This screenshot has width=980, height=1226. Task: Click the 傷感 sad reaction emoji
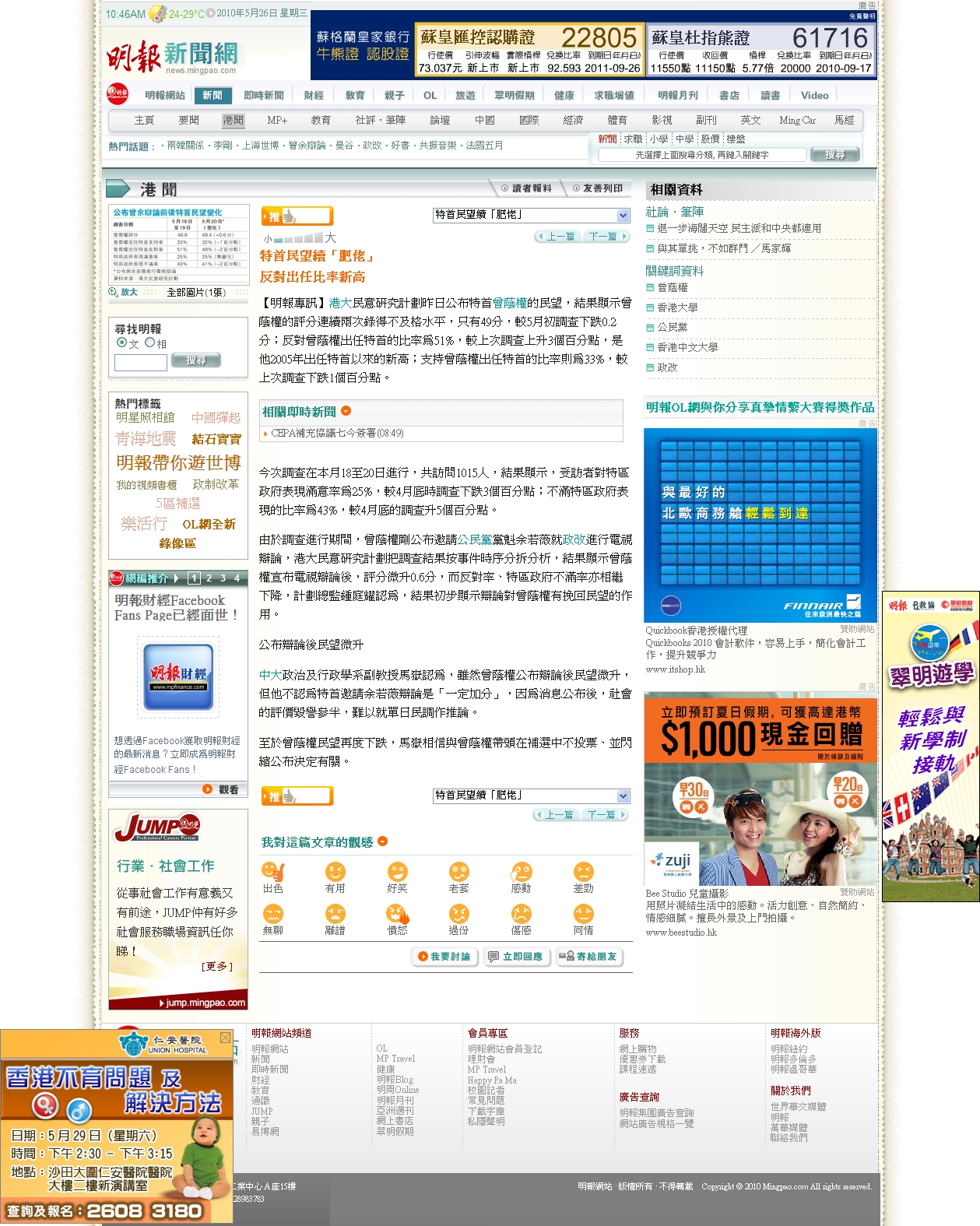point(521,914)
